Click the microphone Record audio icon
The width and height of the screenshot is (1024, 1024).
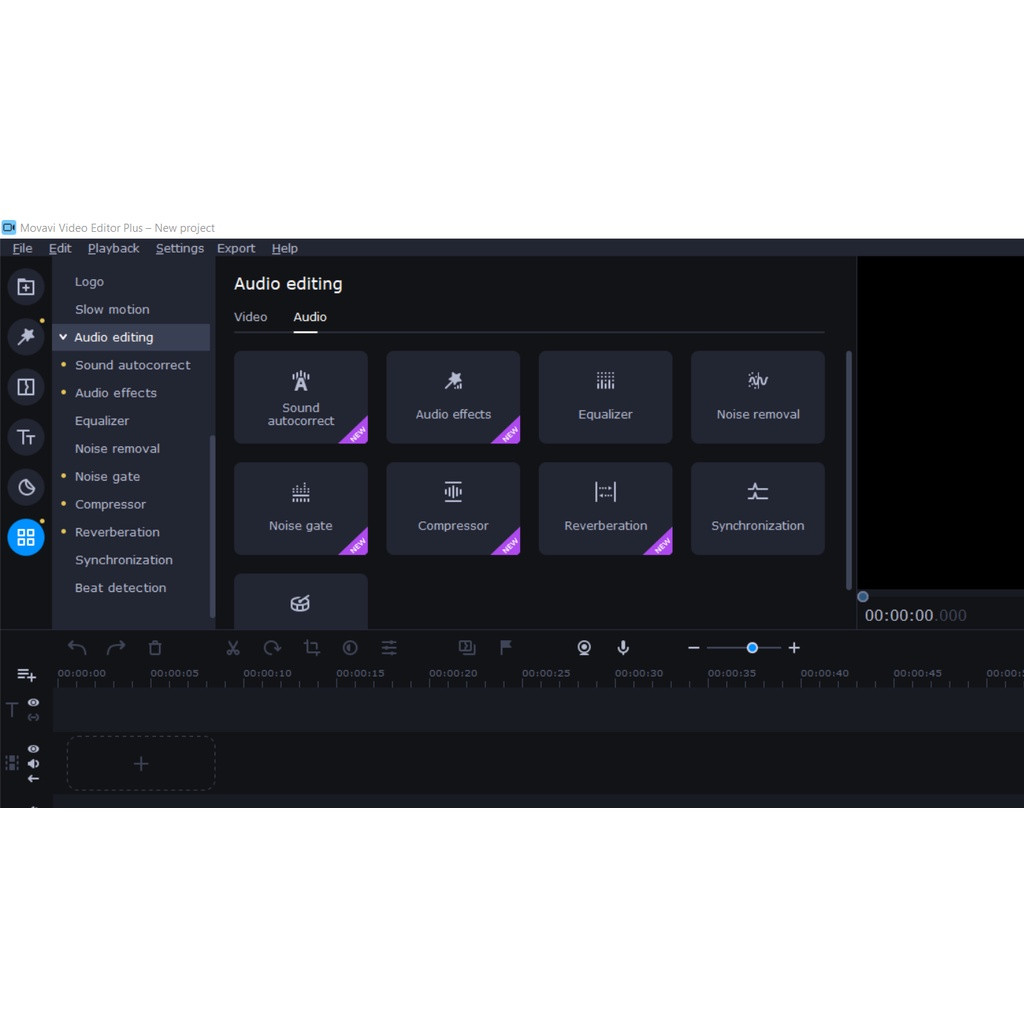pos(623,648)
